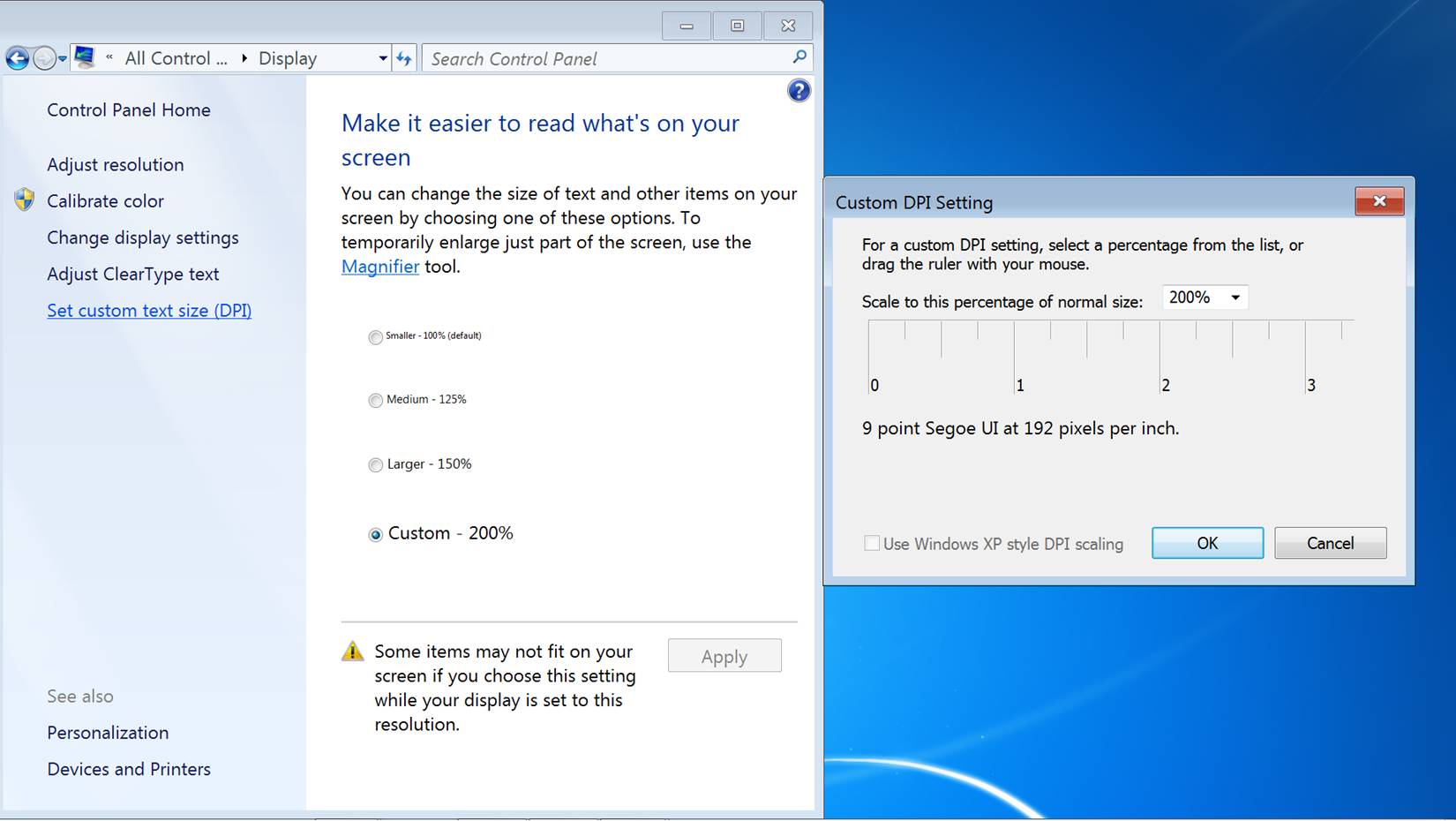Viewport: 1456px width, 821px height.
Task: Enable Use Windows XP style DPI scaling
Action: coord(872,543)
